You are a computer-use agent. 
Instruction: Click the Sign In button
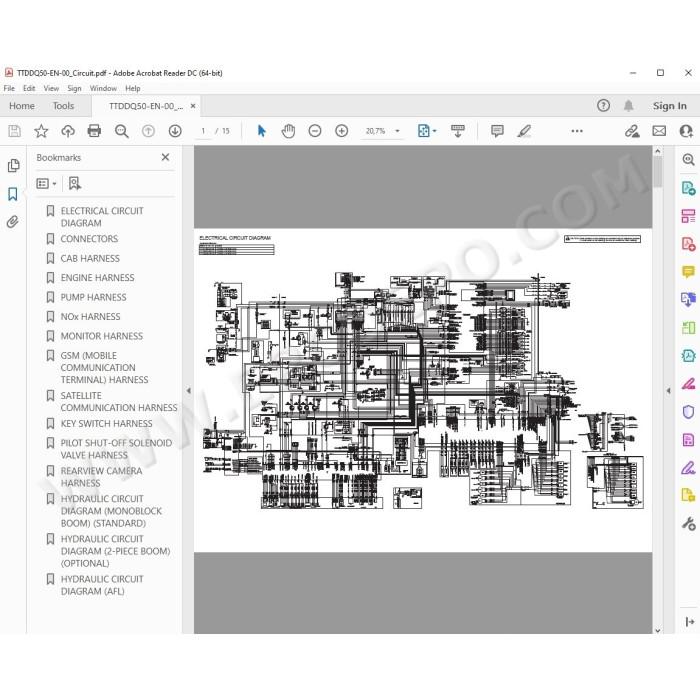(669, 106)
